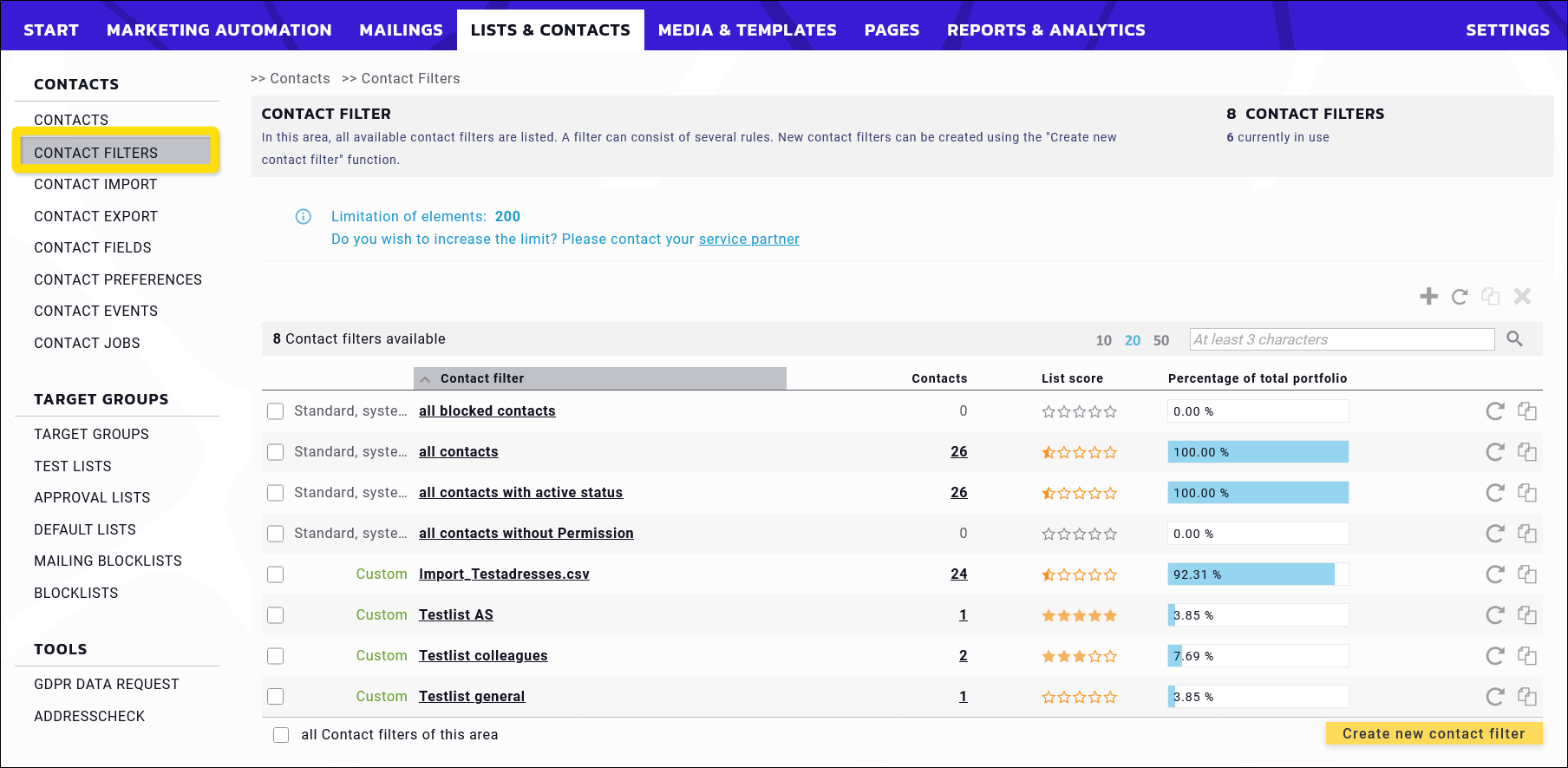This screenshot has width=1568, height=768.
Task: Open Contact Import in sidebar
Action: 95,185
